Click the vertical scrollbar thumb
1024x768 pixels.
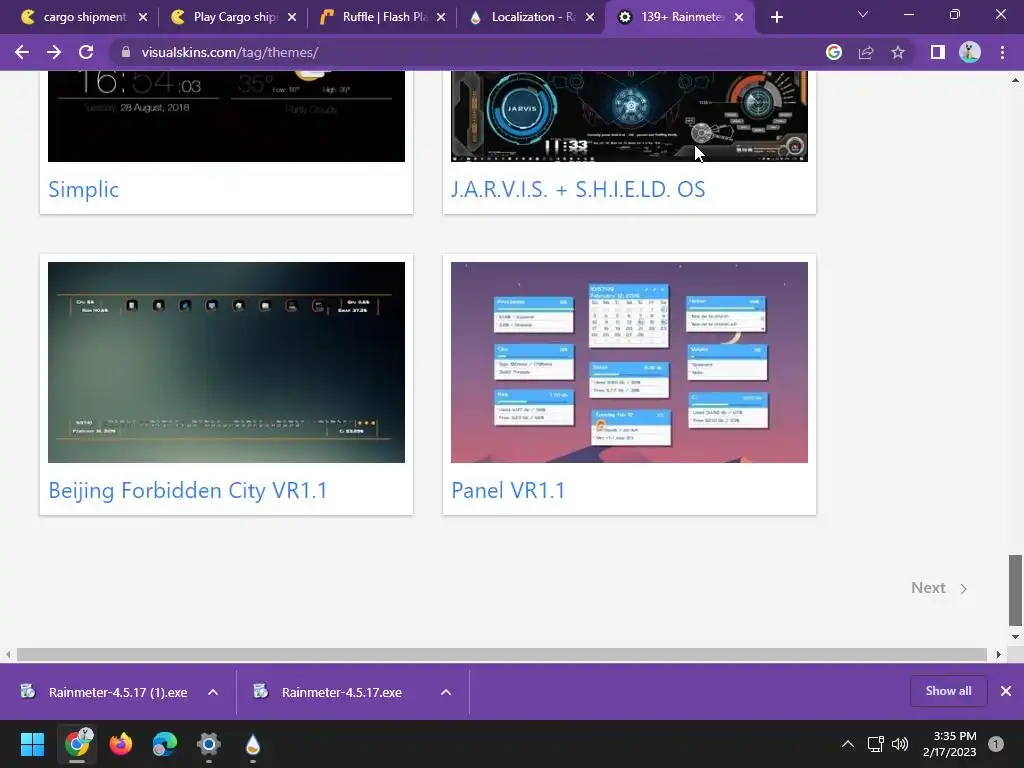point(1015,590)
